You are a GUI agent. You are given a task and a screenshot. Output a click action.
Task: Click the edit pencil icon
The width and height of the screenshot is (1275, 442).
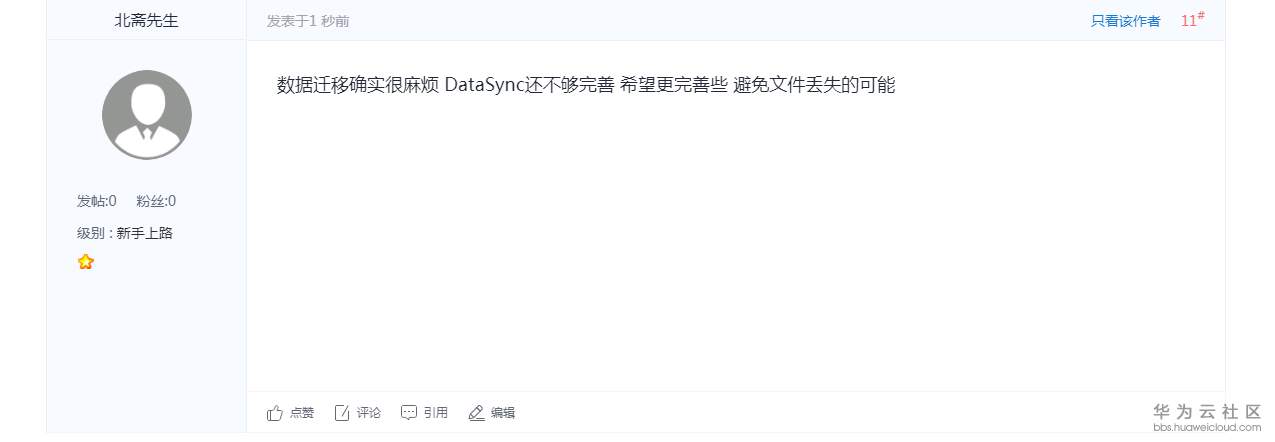point(476,413)
